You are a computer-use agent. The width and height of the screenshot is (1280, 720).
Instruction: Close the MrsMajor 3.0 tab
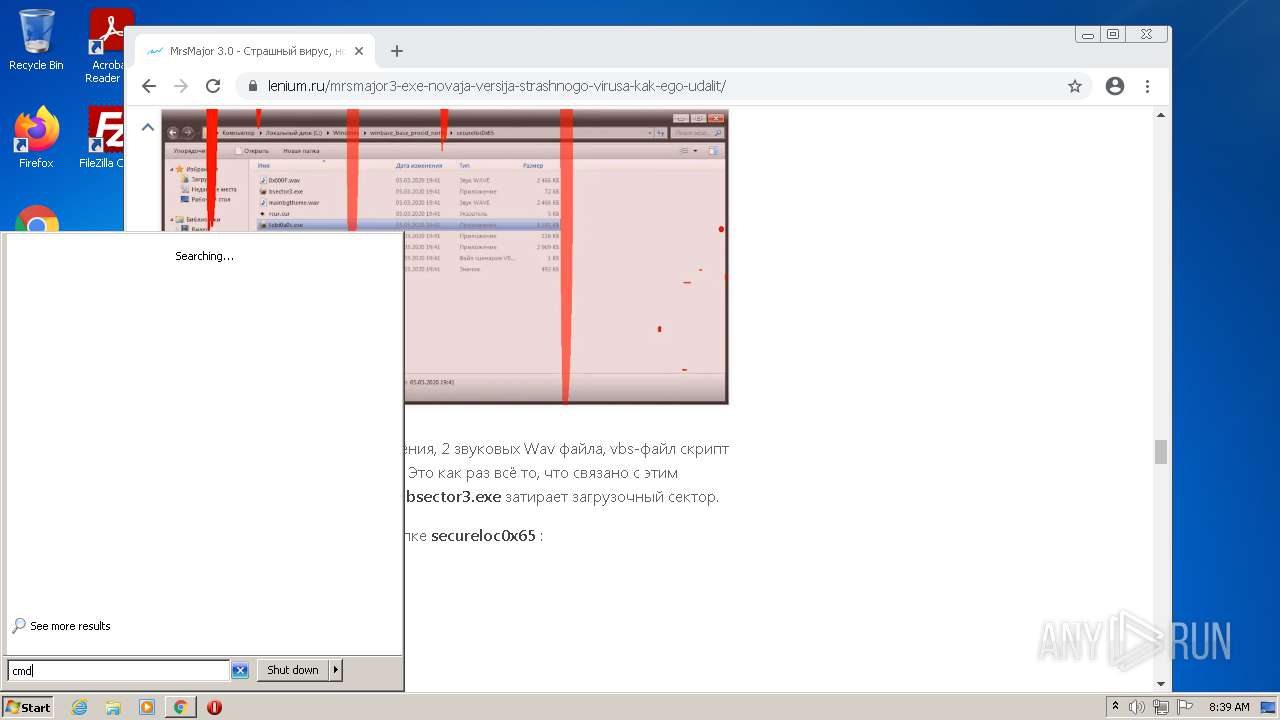[x=359, y=51]
